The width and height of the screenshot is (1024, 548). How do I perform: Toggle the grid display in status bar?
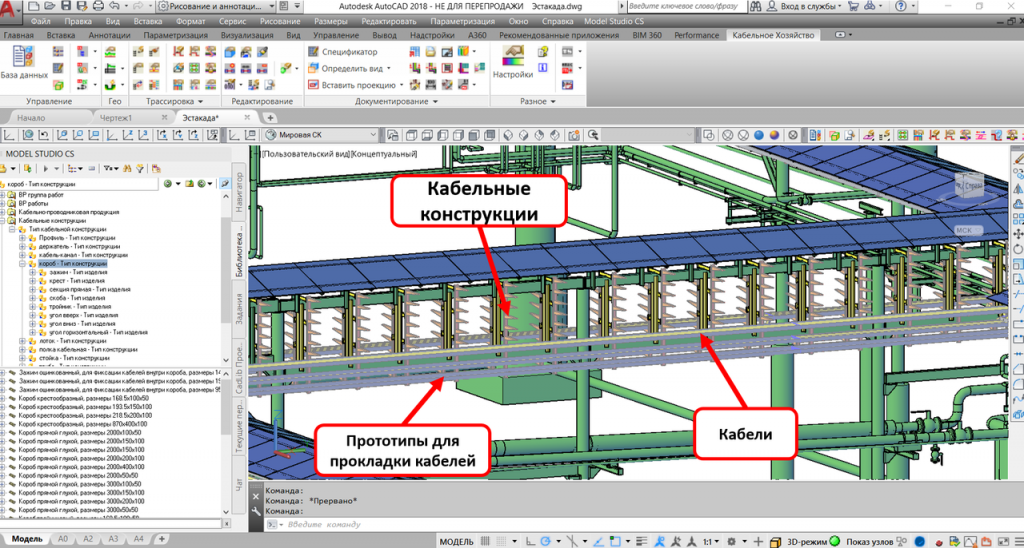point(485,542)
